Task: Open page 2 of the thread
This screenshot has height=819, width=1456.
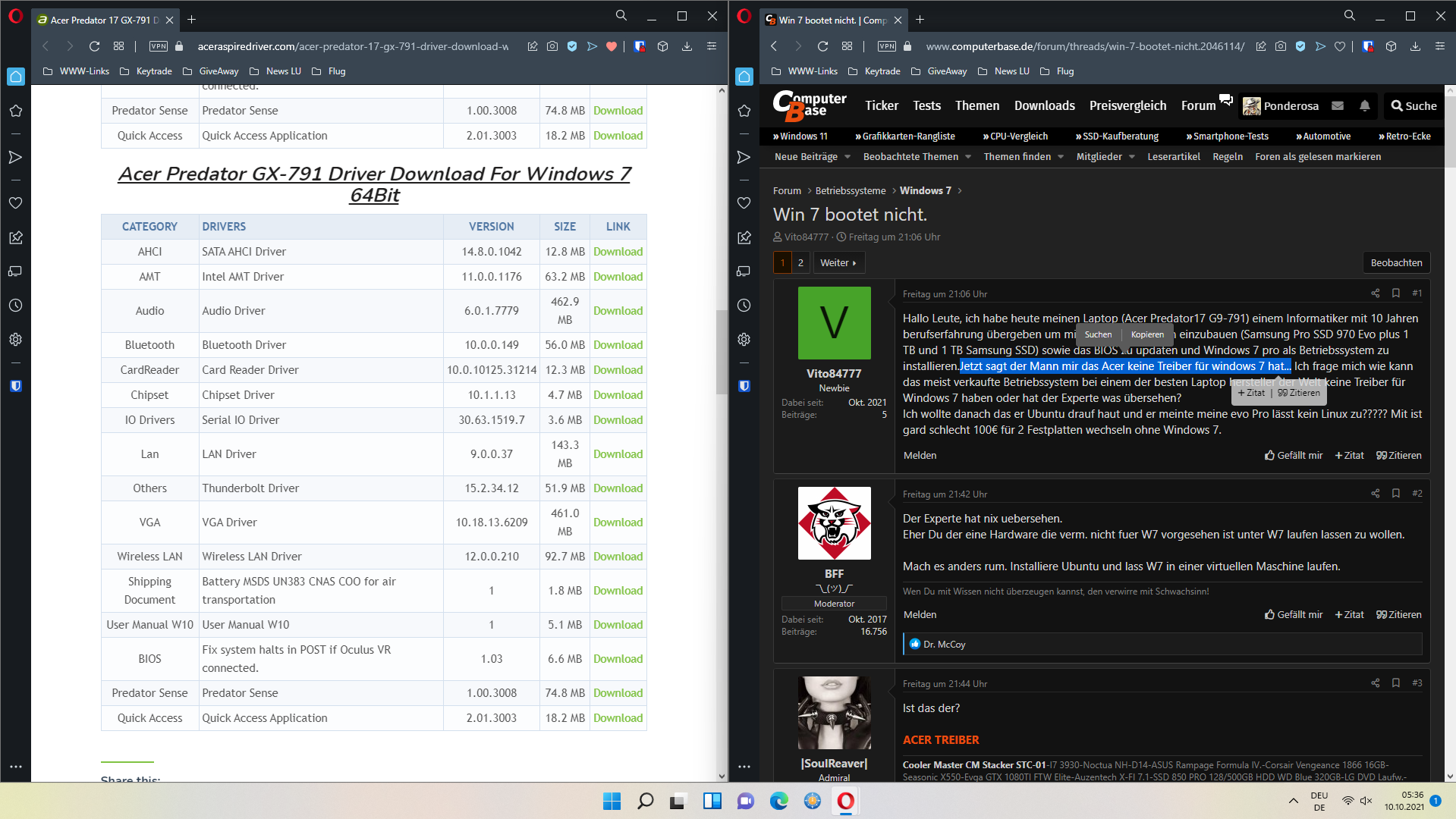Action: point(800,262)
